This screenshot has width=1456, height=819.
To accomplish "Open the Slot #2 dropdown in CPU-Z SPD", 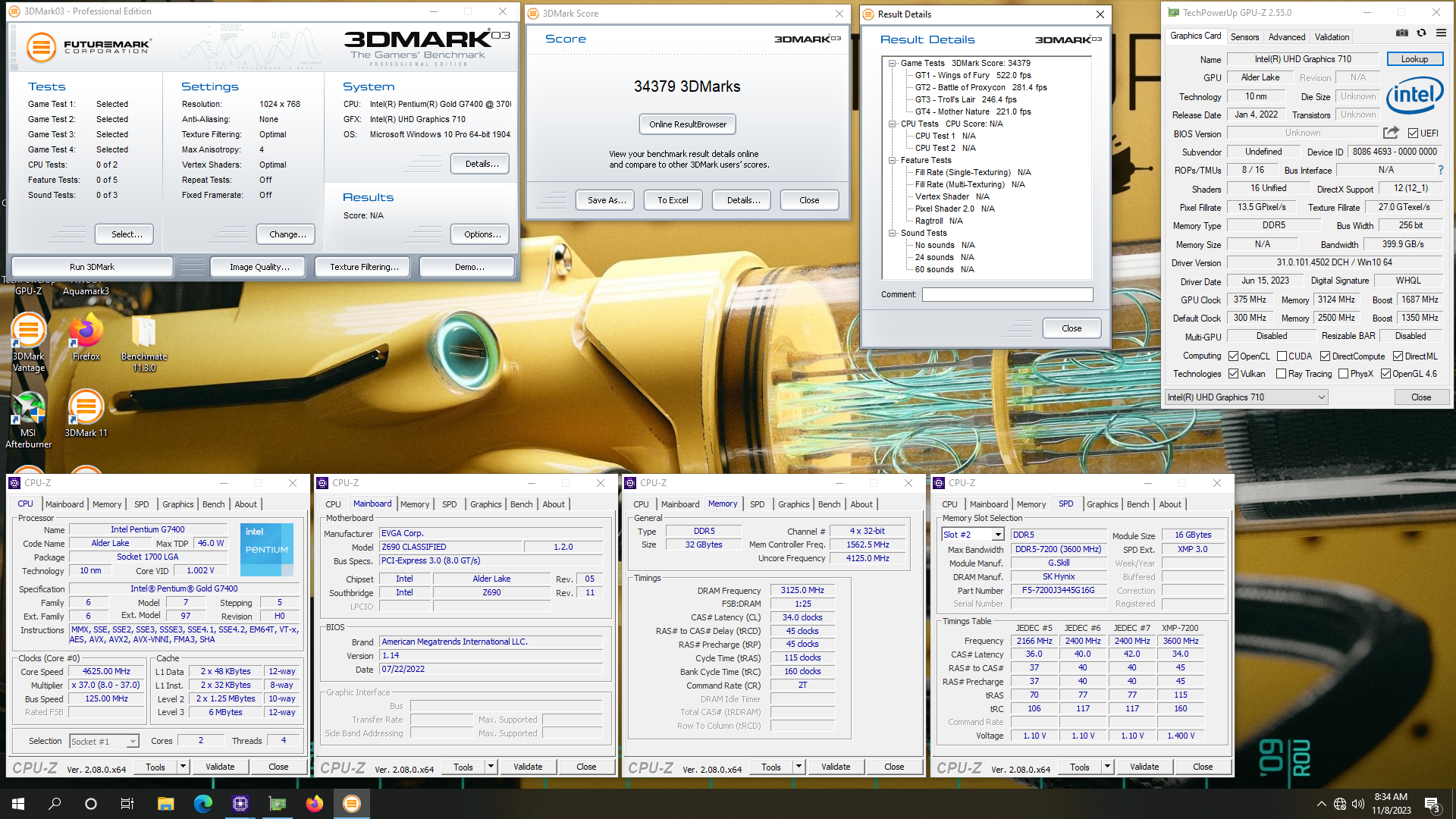I will [x=973, y=535].
